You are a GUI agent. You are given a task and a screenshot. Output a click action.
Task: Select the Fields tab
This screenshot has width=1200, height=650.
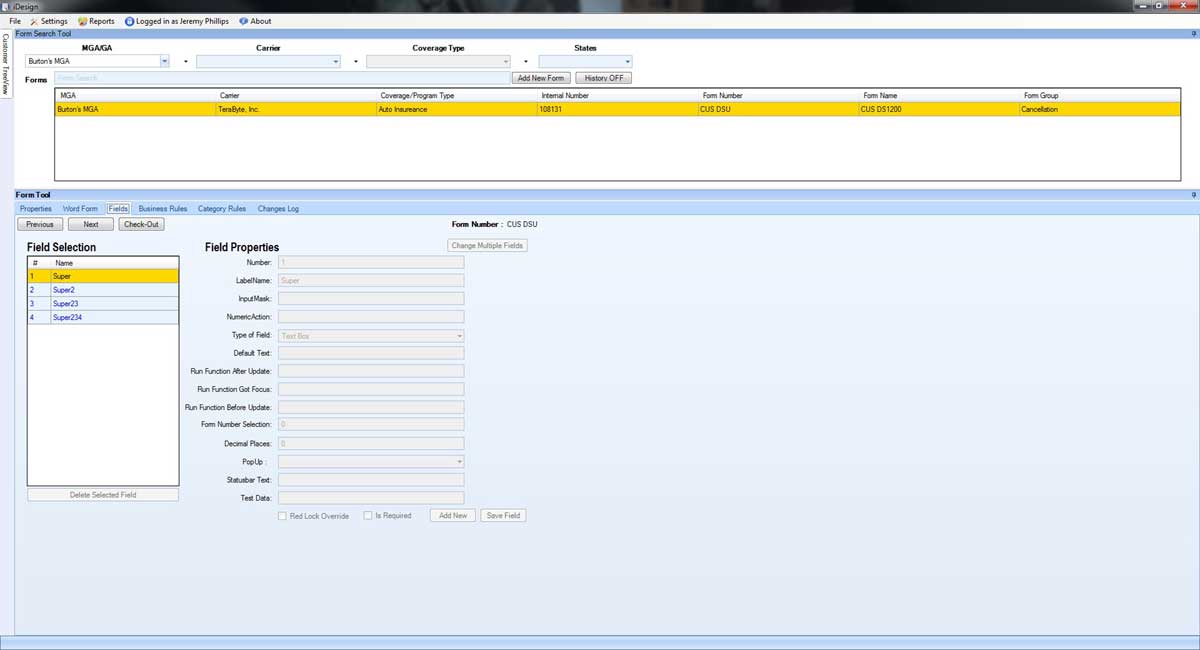(118, 209)
